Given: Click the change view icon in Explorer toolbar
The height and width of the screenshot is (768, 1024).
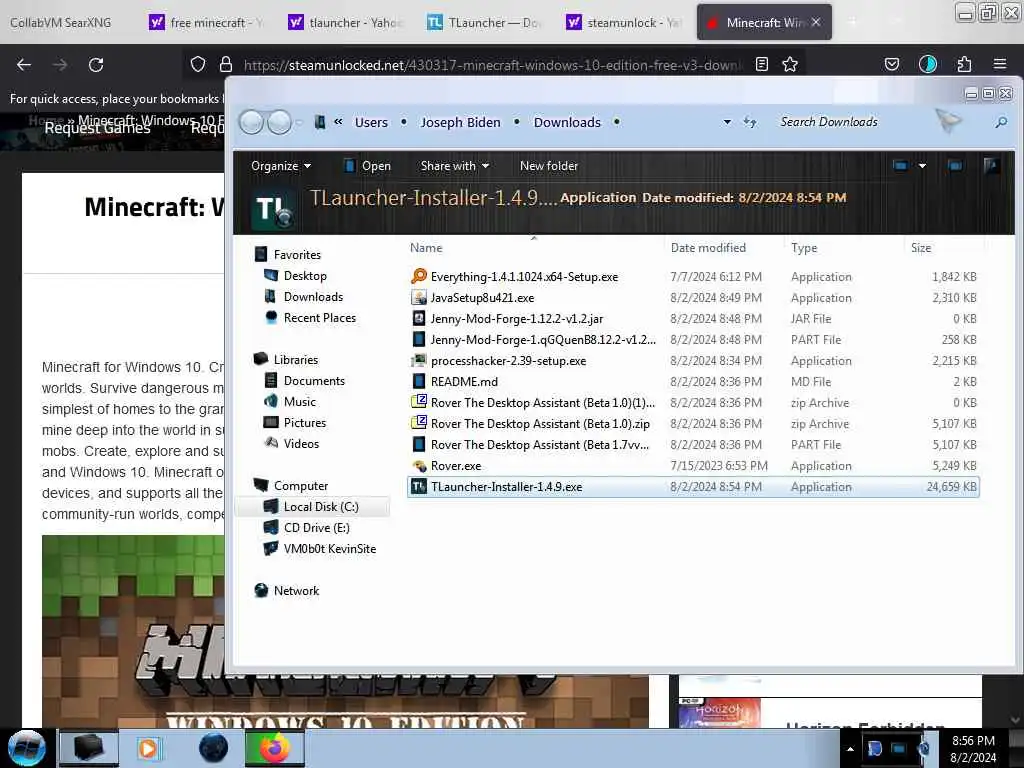Looking at the screenshot, I should pyautogui.click(x=901, y=166).
